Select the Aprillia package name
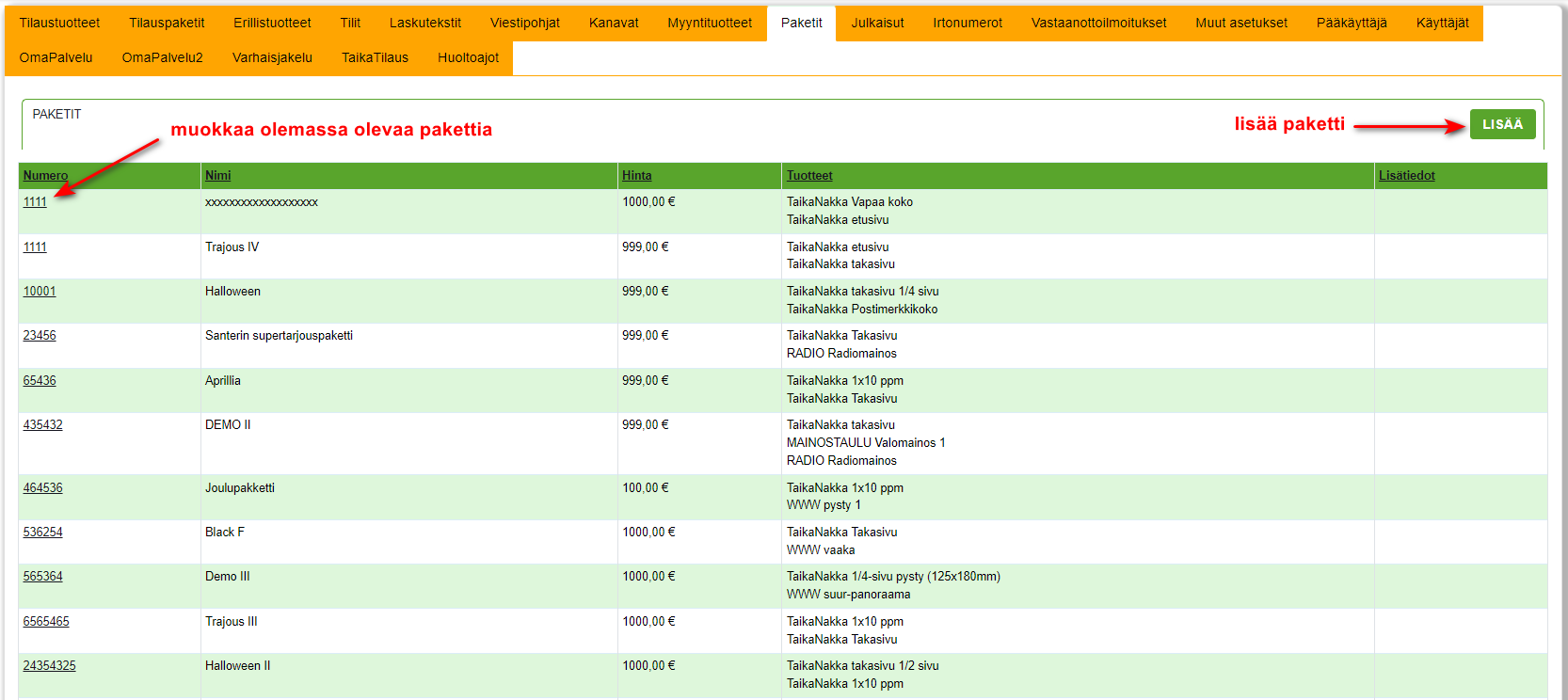Viewport: 1568px width, 700px height. pyautogui.click(x=223, y=381)
